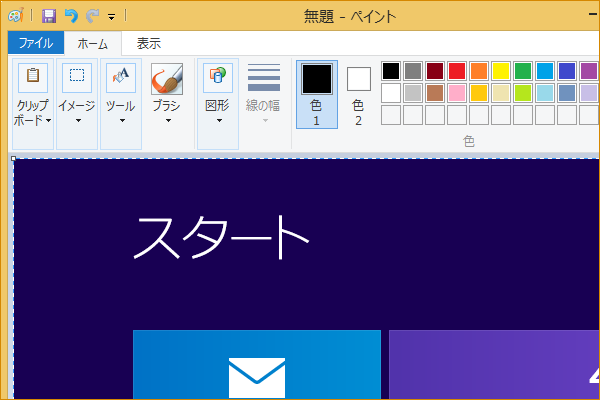Click the Save floppy disk icon
Screen dimensions: 600x400
(49, 16)
